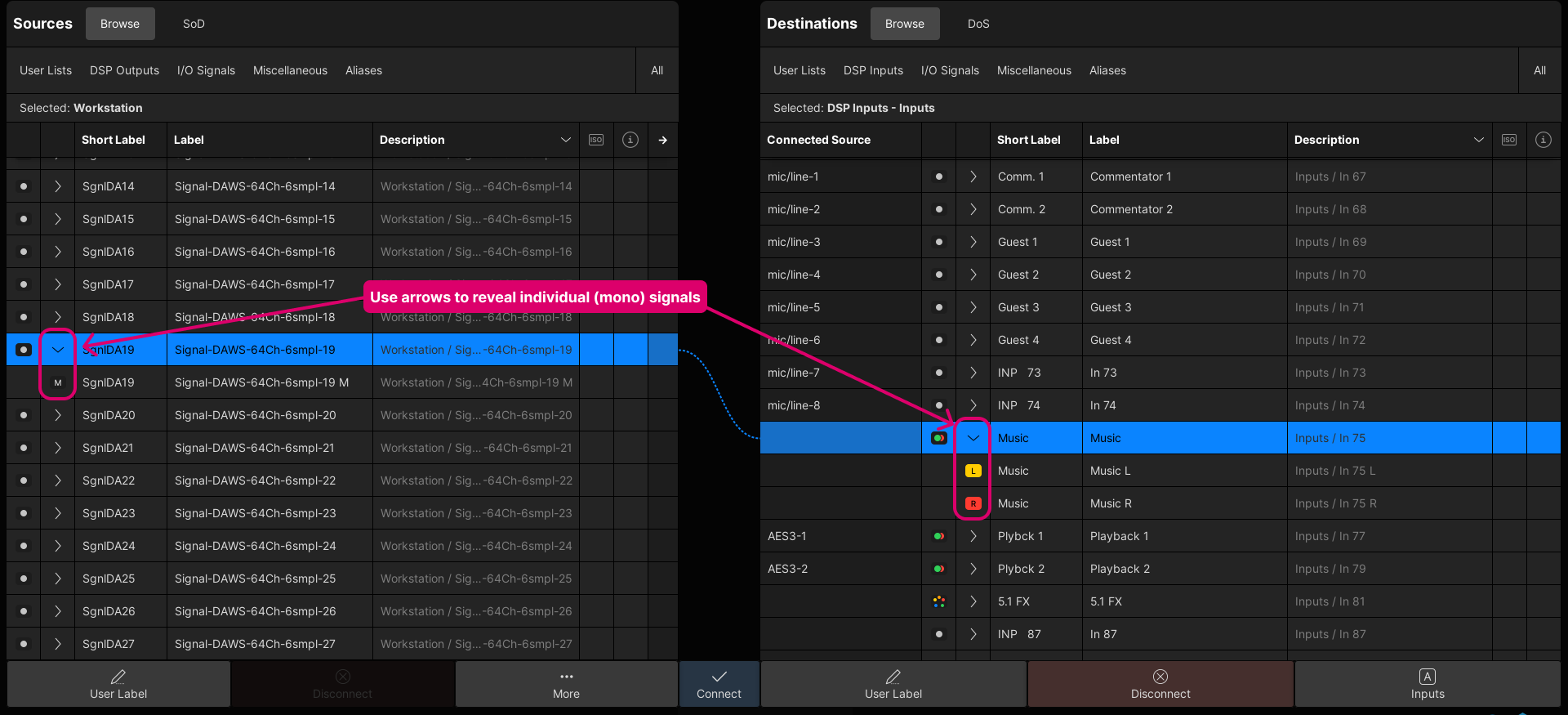Click the yellow L channel icon for Music L
This screenshot has height=715, width=1568.
pyautogui.click(x=973, y=471)
